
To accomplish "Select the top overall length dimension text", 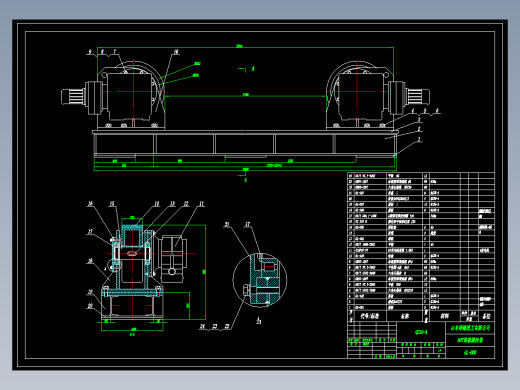I will click(x=239, y=46).
